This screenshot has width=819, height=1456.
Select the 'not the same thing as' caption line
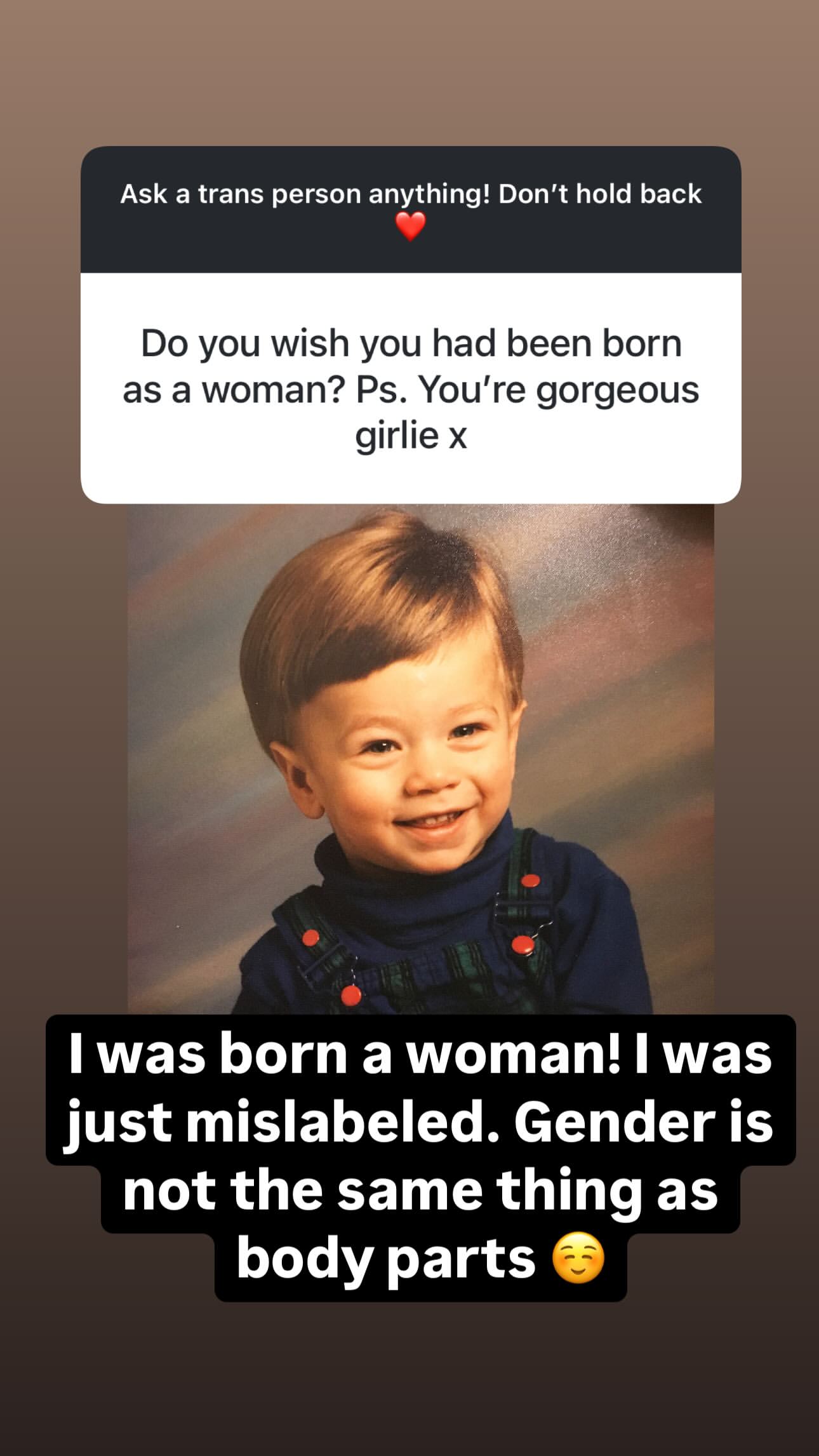[x=420, y=1191]
